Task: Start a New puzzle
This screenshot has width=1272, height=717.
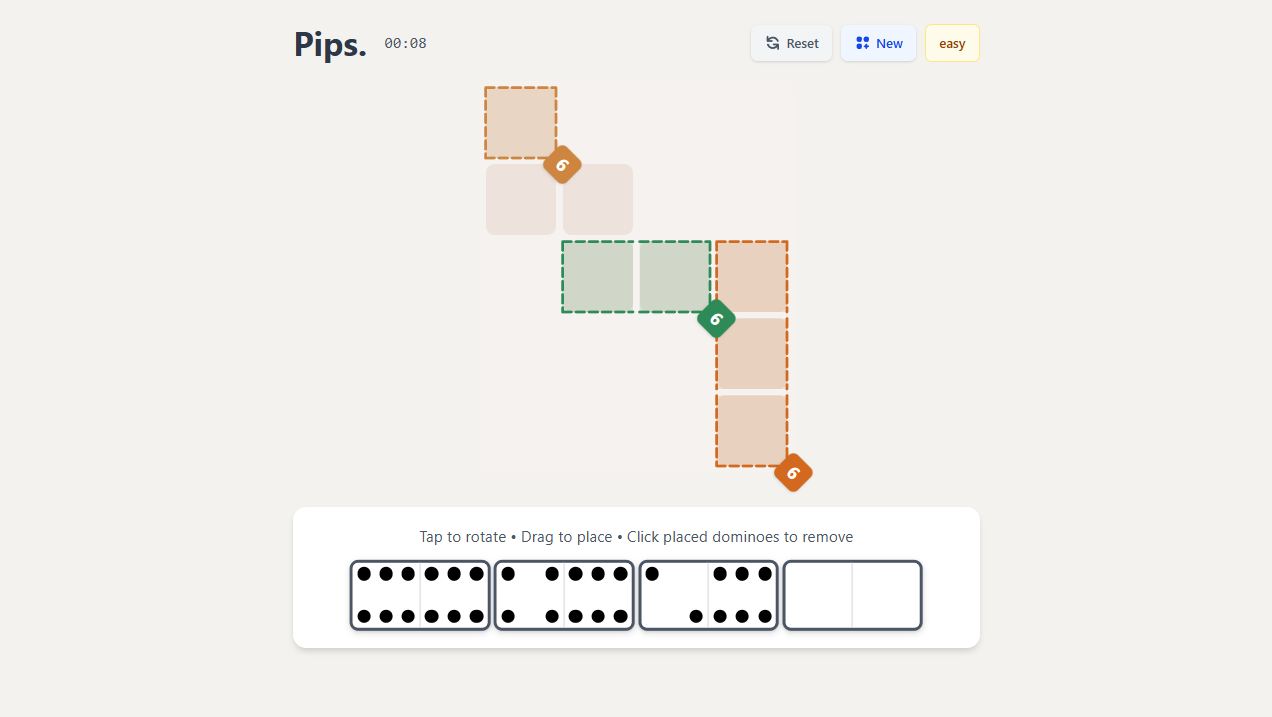Action: (x=878, y=43)
